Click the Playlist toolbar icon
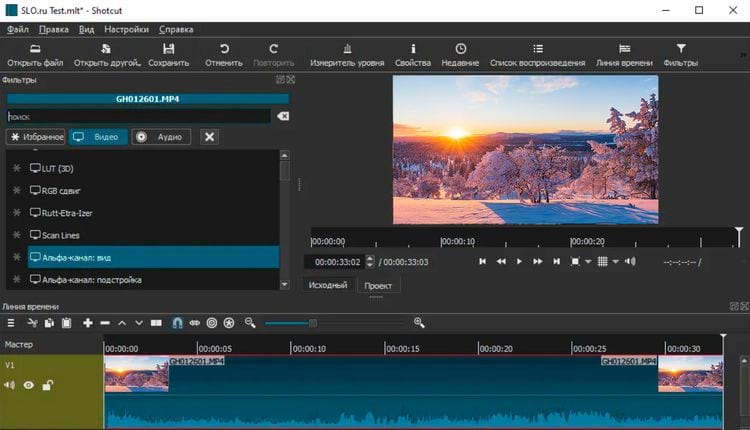Image resolution: width=750 pixels, height=430 pixels. pyautogui.click(x=538, y=55)
